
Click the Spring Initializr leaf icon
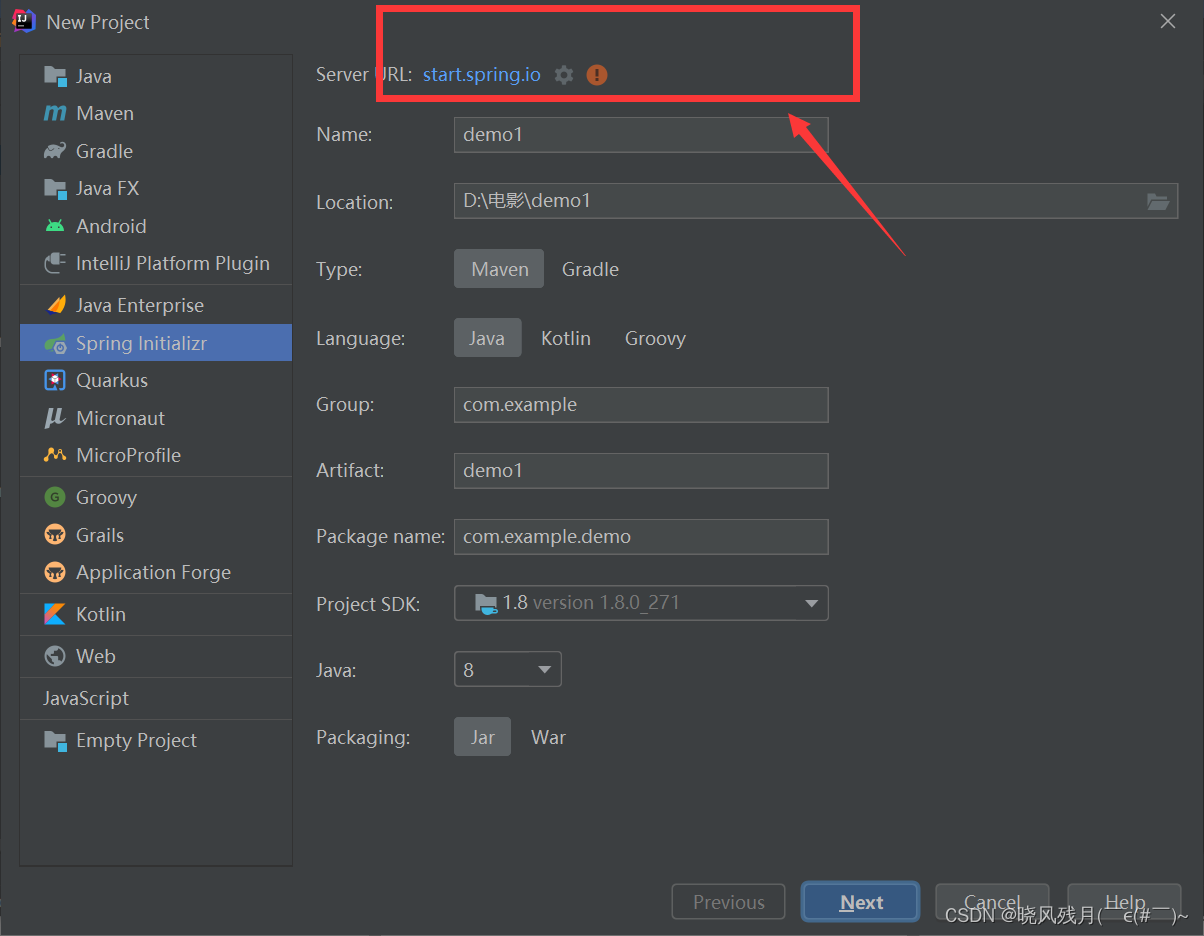55,343
